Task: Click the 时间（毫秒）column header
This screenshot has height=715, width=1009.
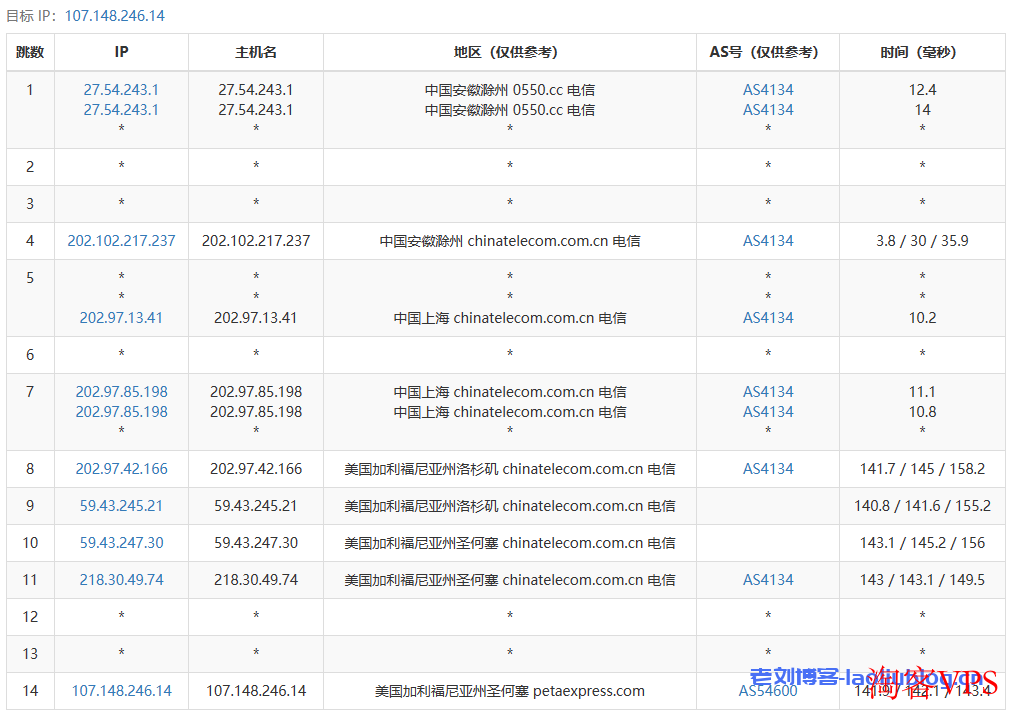Action: [x=922, y=52]
